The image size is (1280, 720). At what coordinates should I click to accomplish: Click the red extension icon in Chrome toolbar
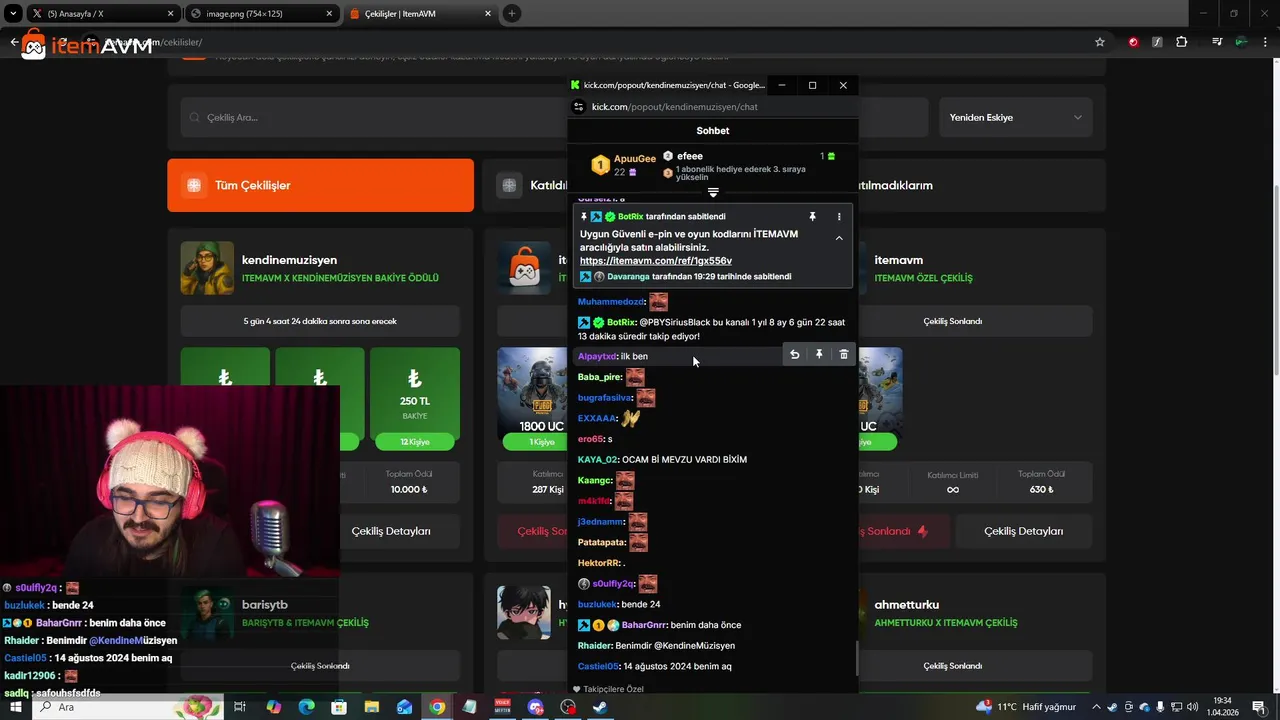coord(1133,42)
